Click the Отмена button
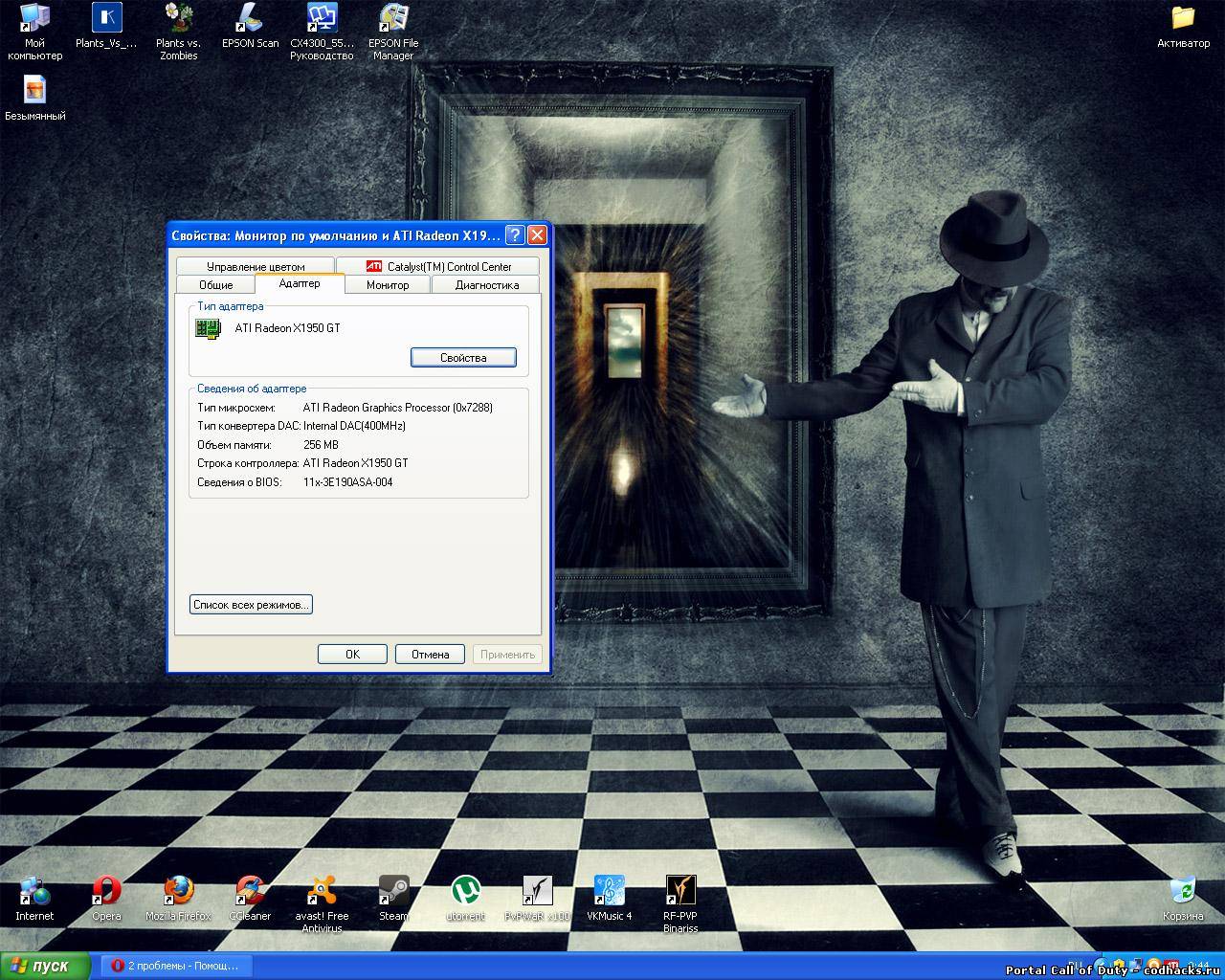This screenshot has width=1225, height=980. click(430, 654)
